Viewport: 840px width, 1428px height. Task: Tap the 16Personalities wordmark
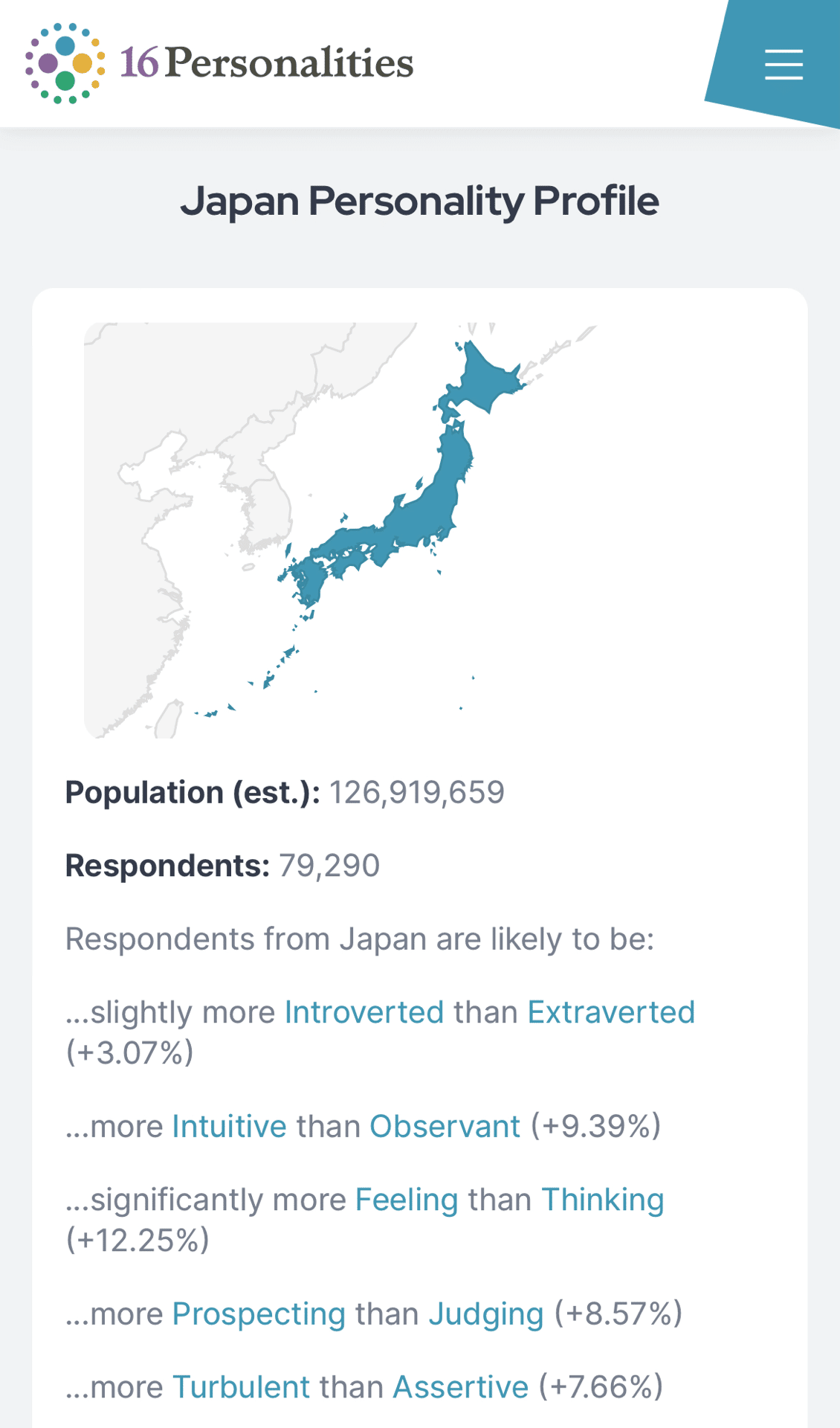(267, 63)
